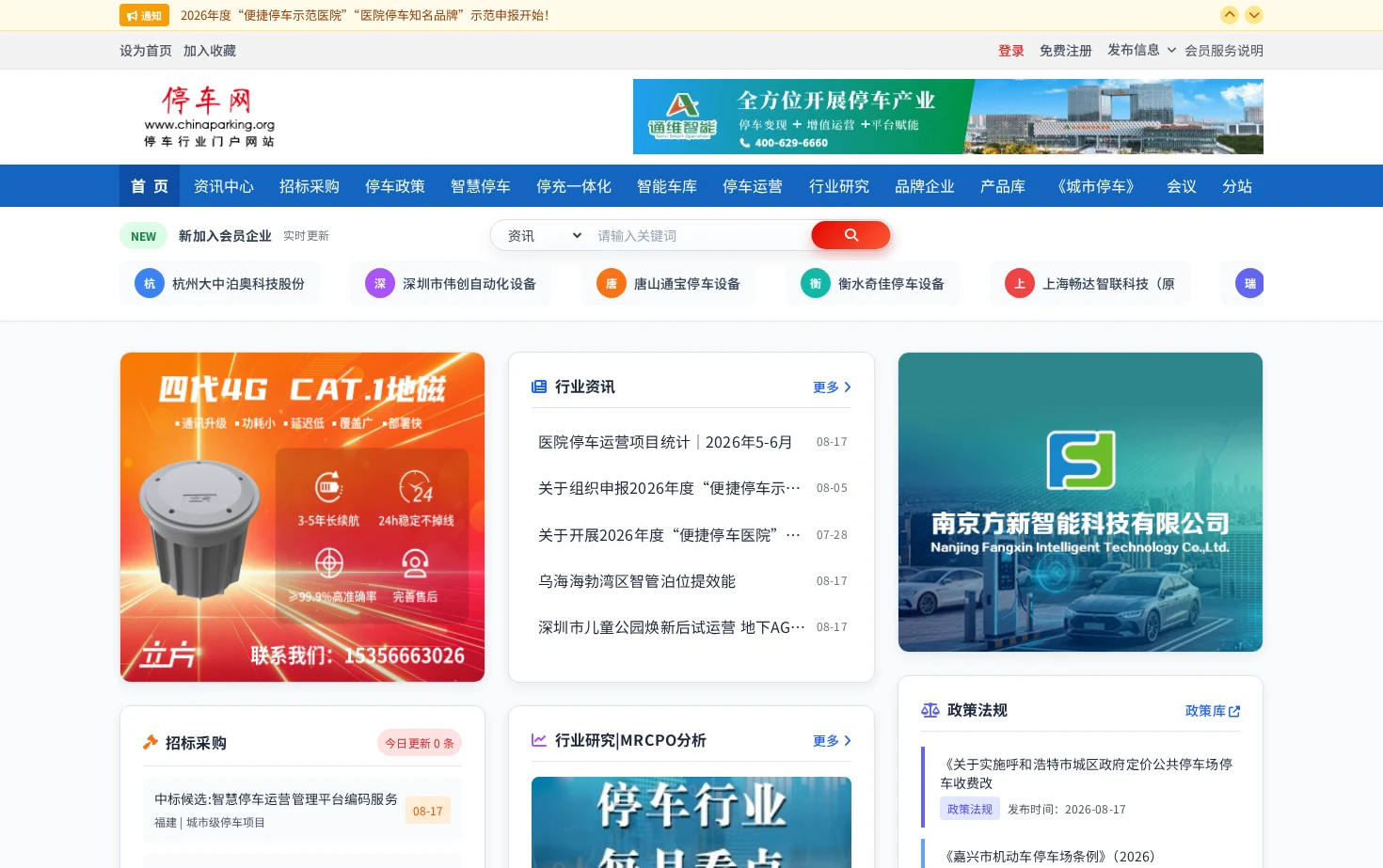Show next notice with down arrow
Viewport: 1383px width, 868px height.
click(x=1254, y=15)
